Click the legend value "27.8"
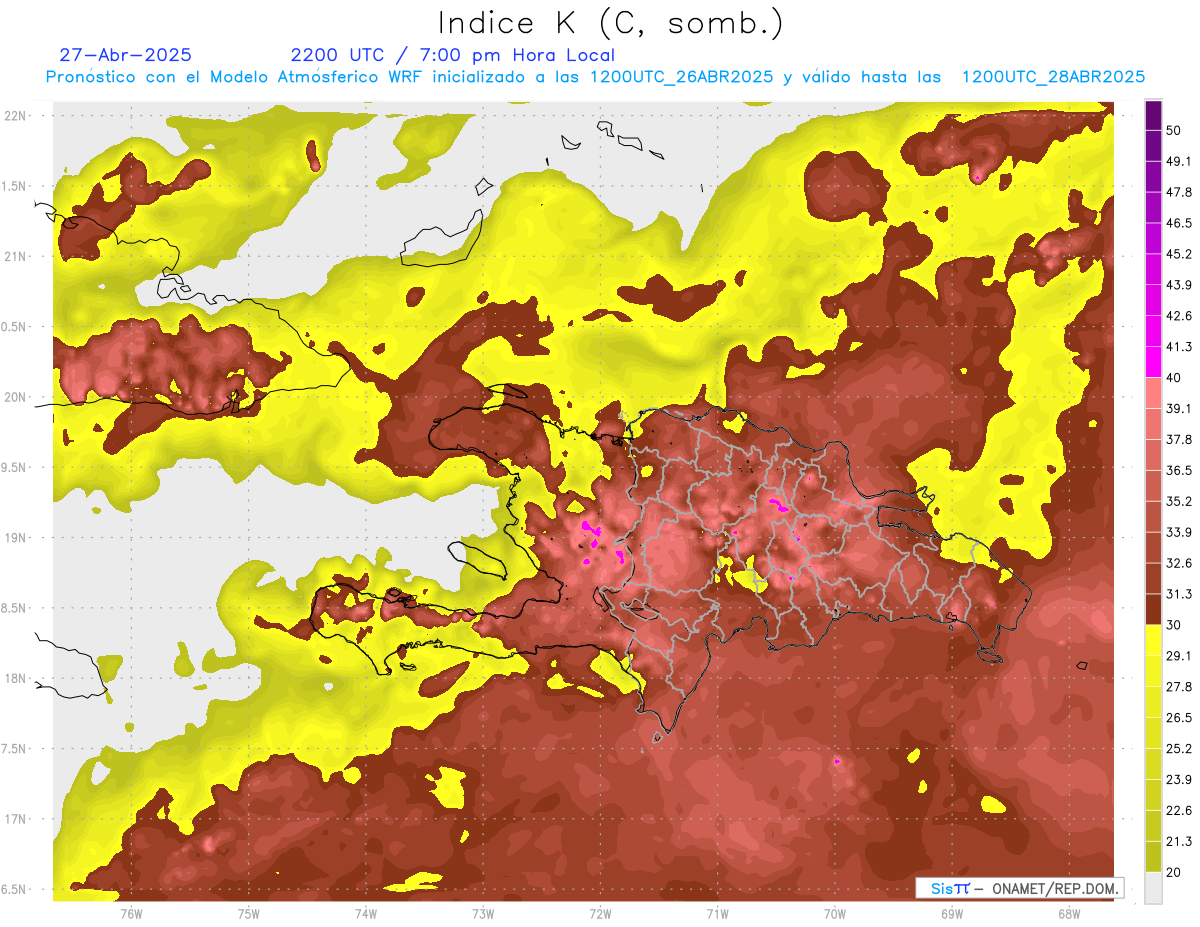This screenshot has height=927, width=1200. pos(1179,686)
